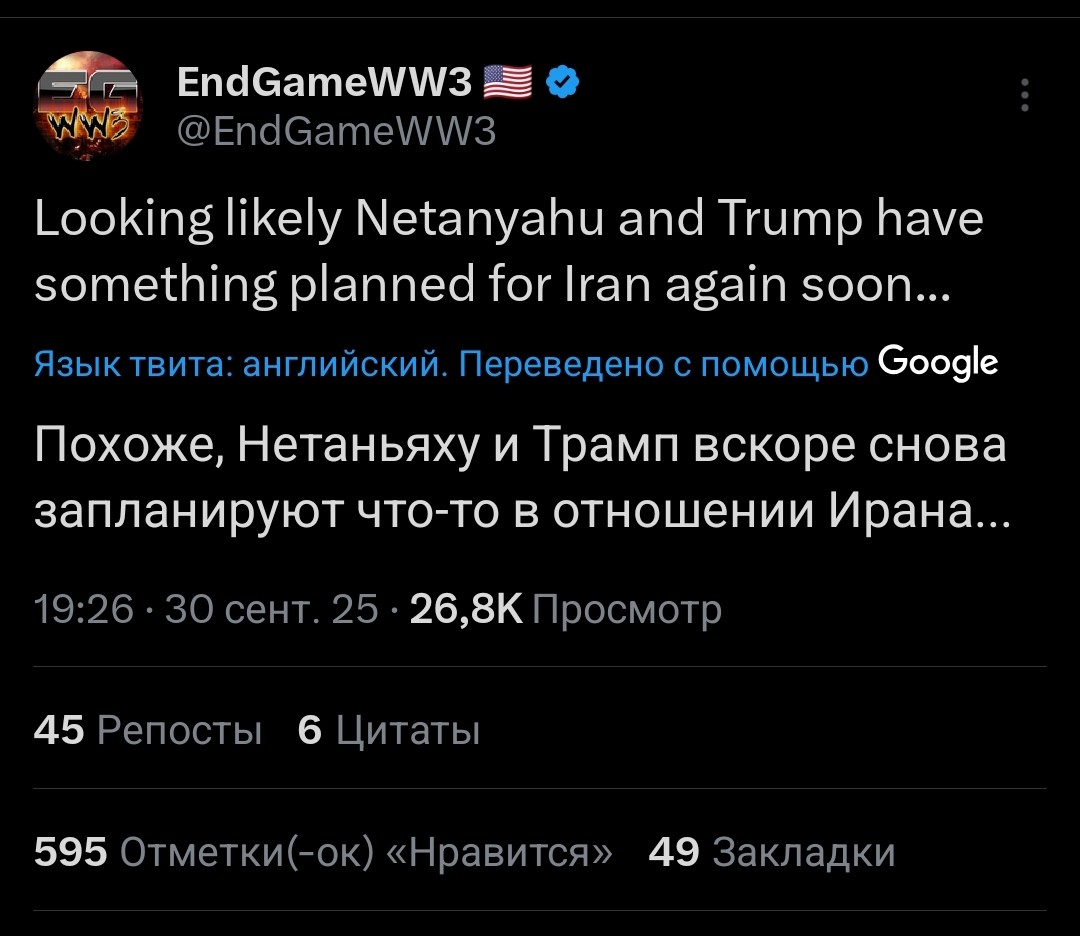Open the three-dot more options menu

pos(1023,96)
